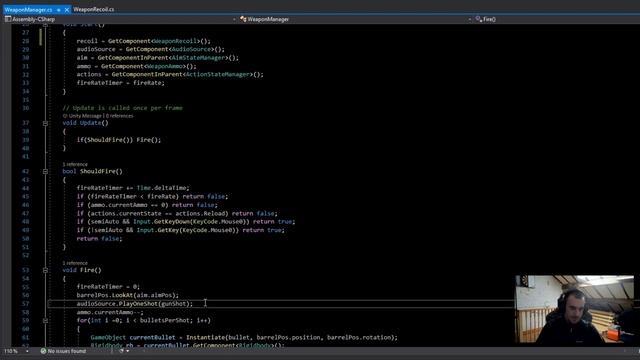Viewport: 640px width, 360px height.
Task: Click 'aim = GetComponentInParent<AimStateManager>();' line
Action: 158,58
